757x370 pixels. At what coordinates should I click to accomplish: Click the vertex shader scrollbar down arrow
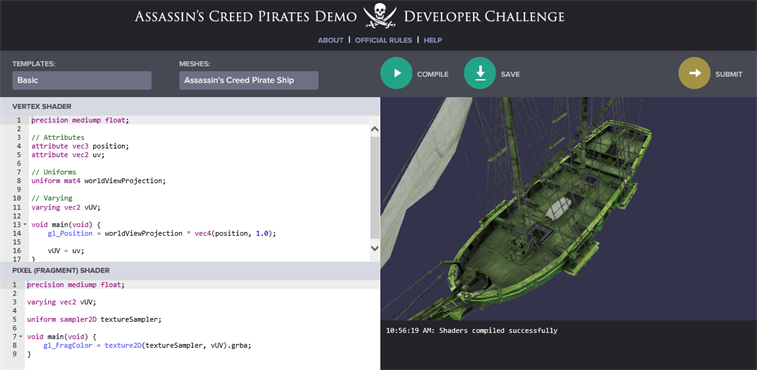pyautogui.click(x=374, y=248)
